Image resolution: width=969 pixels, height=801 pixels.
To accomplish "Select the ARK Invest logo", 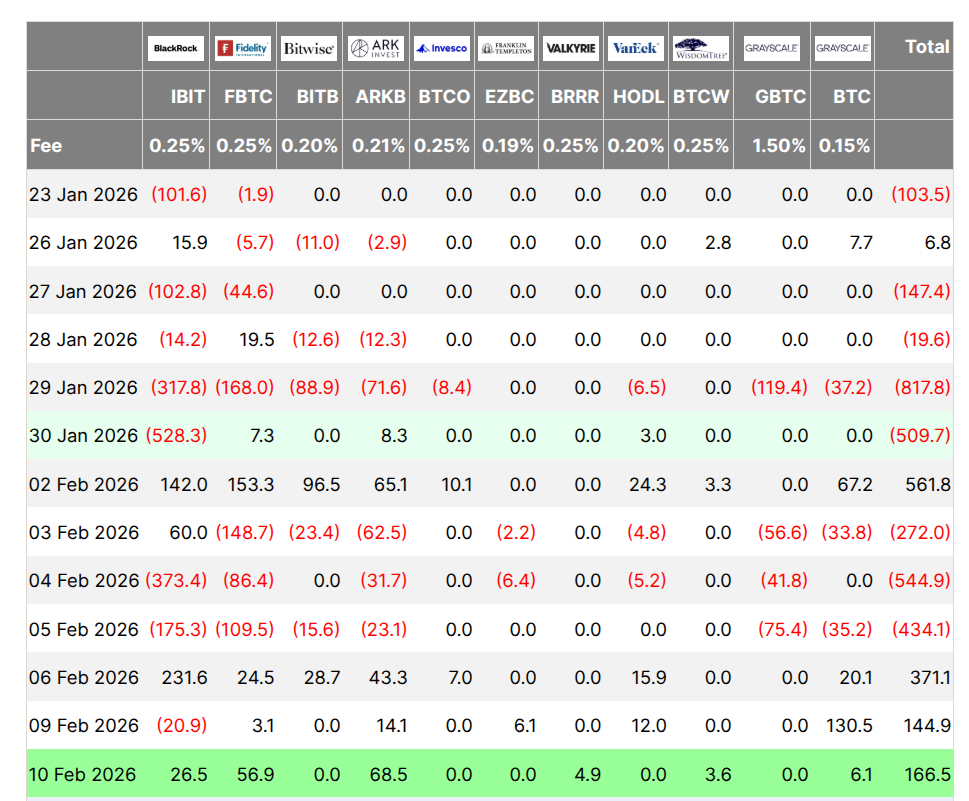I will pyautogui.click(x=375, y=48).
